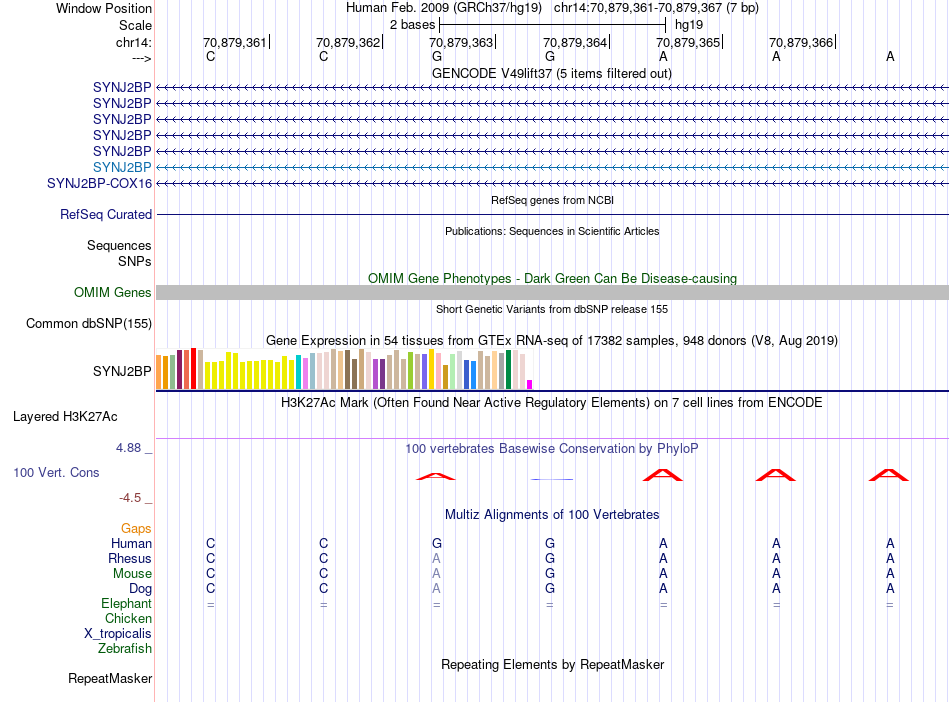
Task: Select the Mouse alignment row label
Action: click(132, 574)
